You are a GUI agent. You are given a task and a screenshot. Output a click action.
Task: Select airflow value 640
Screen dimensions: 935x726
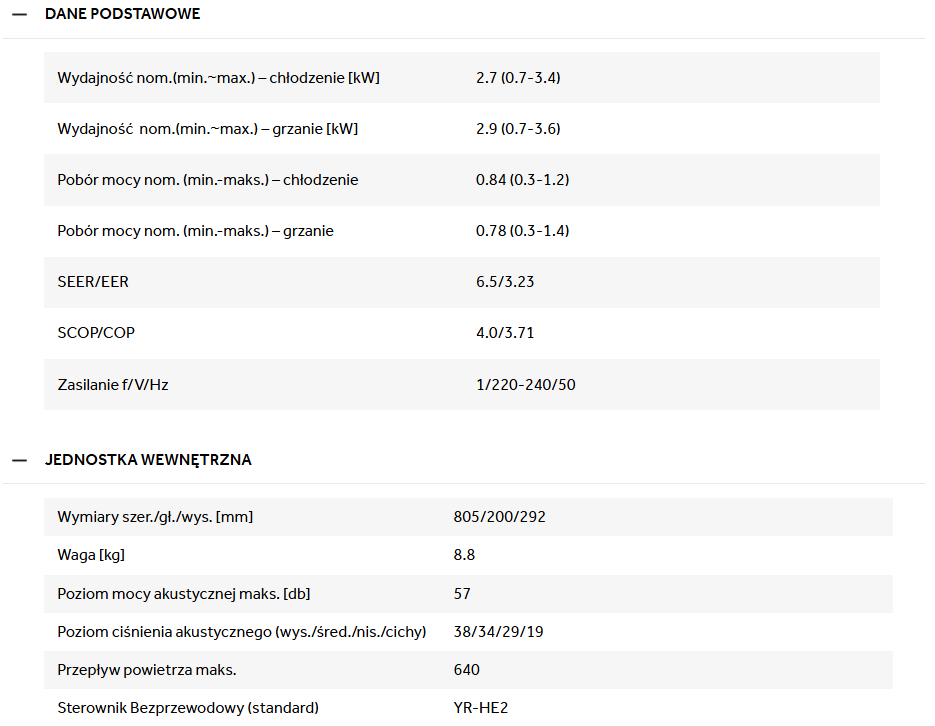(466, 670)
